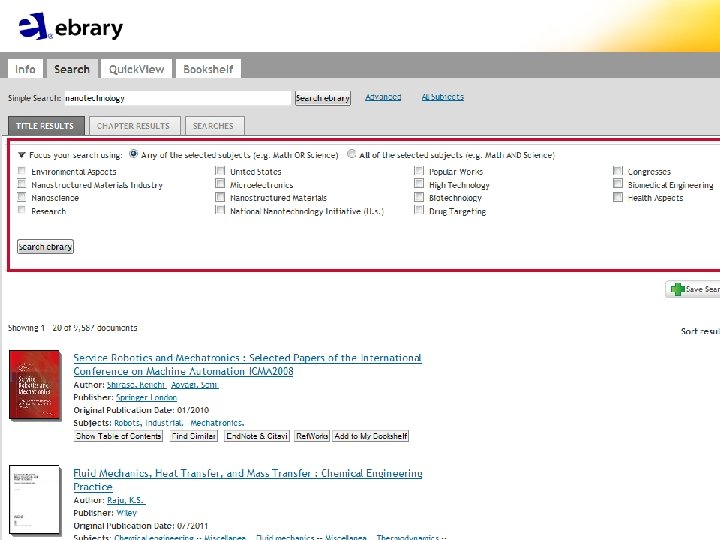Check the Congresses checkbox
Image resolution: width=720 pixels, height=540 pixels.
[x=618, y=171]
